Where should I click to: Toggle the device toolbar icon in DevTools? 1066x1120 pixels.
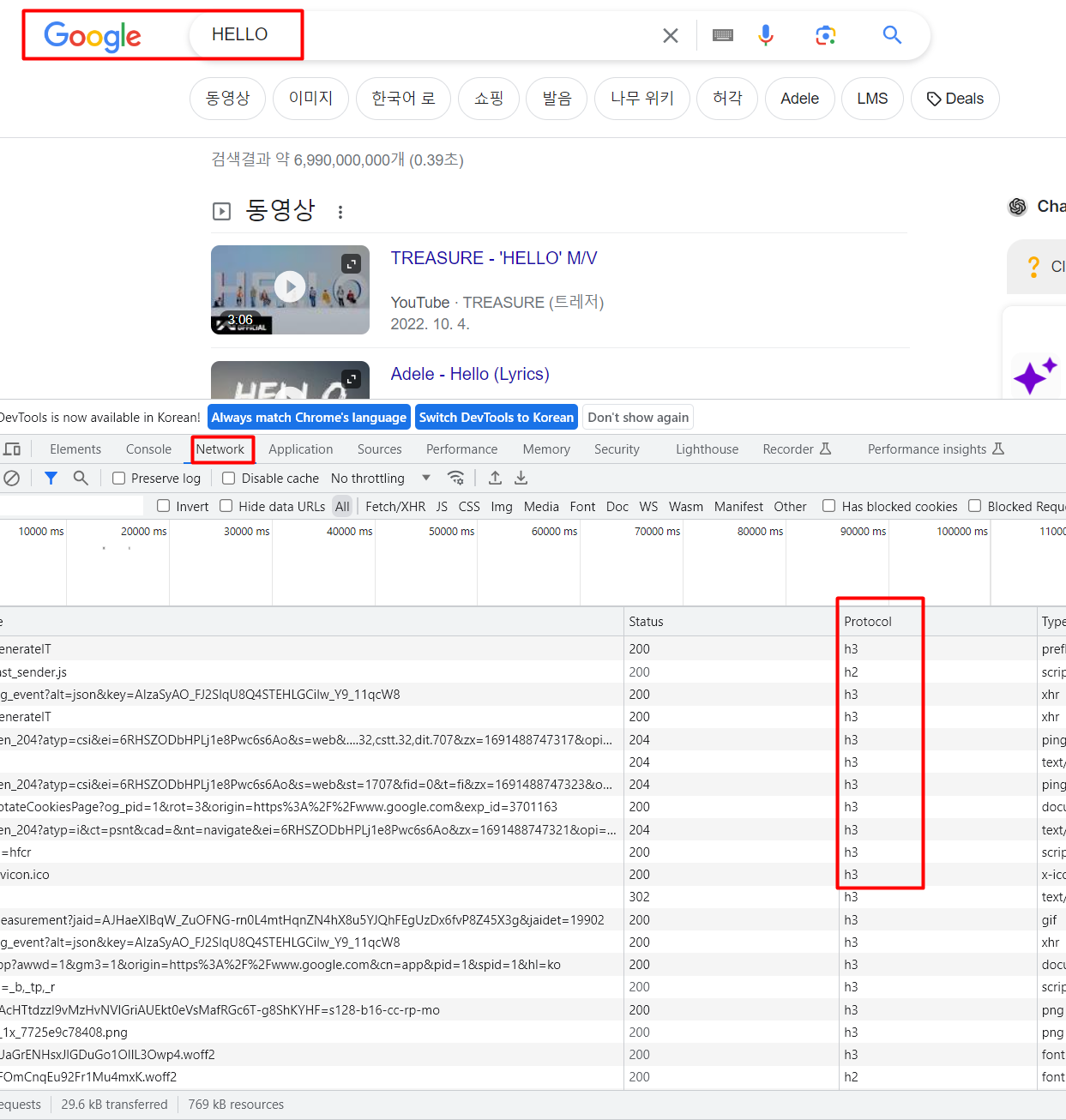[x=12, y=449]
